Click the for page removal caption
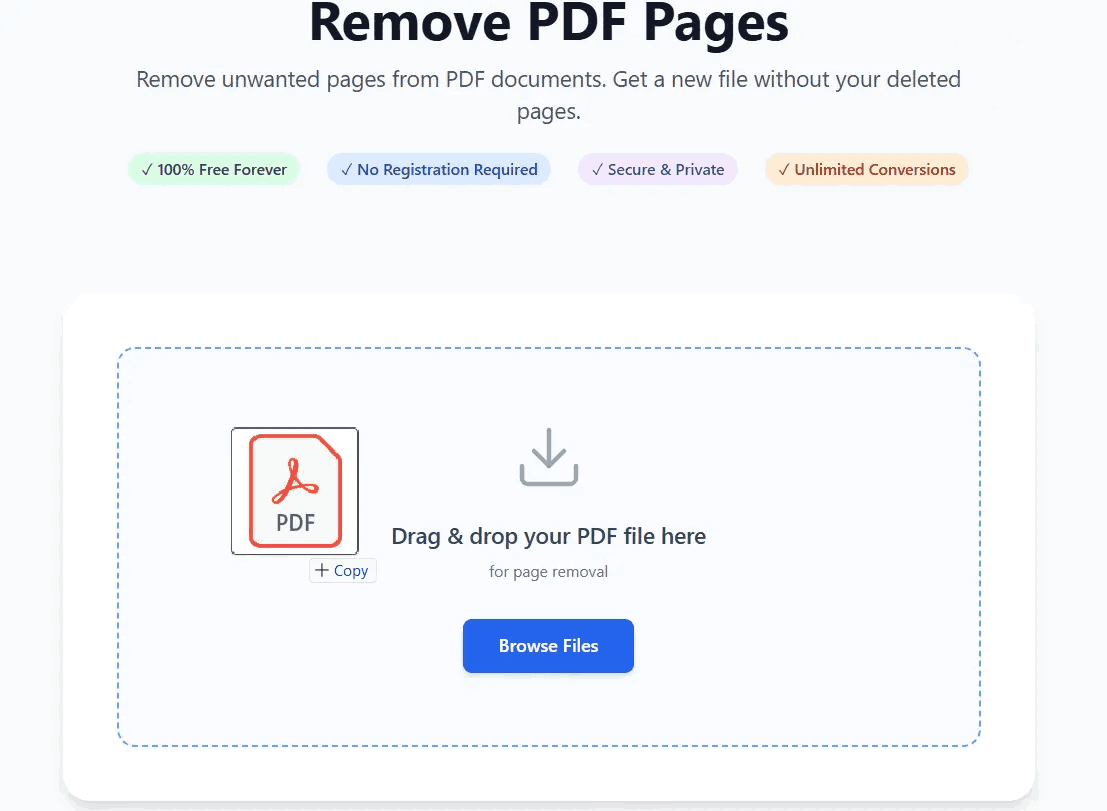Viewport: 1107px width, 811px height. pos(548,571)
